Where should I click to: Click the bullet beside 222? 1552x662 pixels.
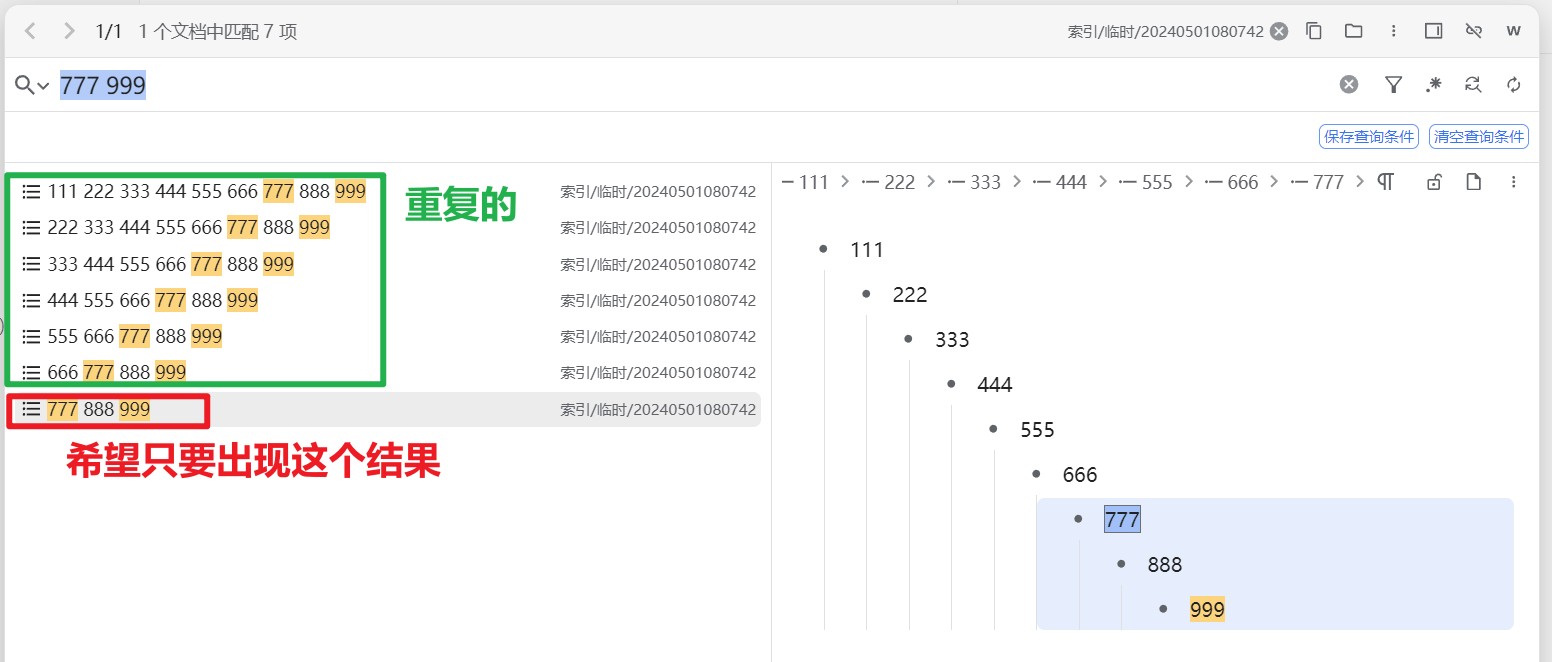[x=866, y=293]
